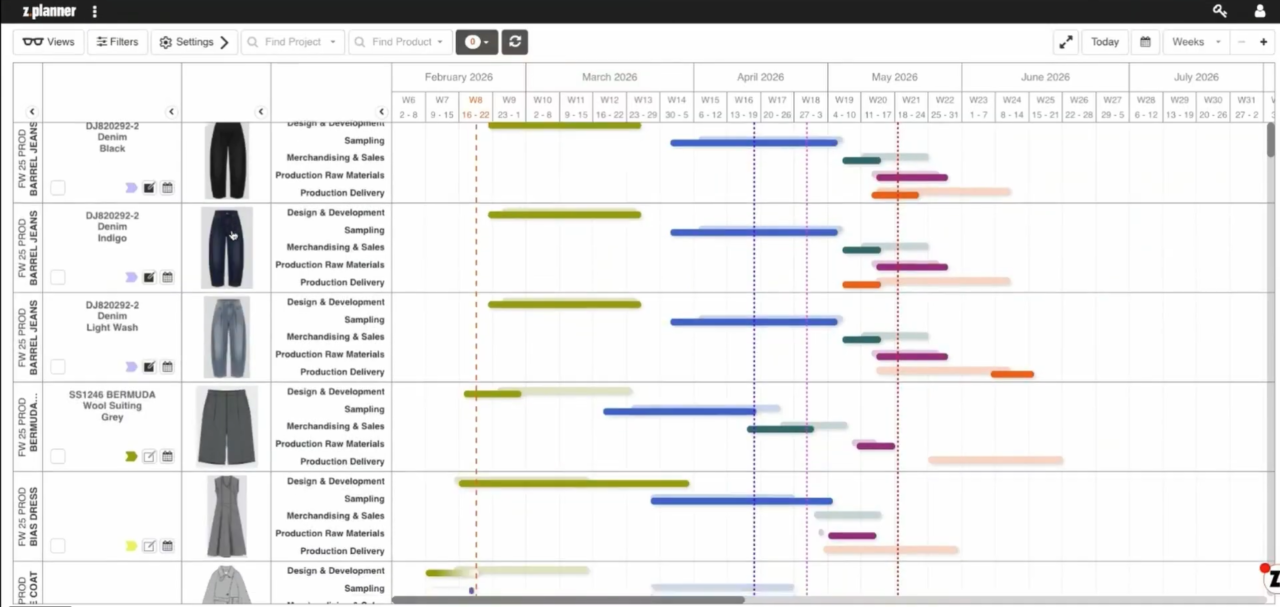The image size is (1280, 607).
Task: Open the Weeks time scale dropdown
Action: click(1195, 42)
